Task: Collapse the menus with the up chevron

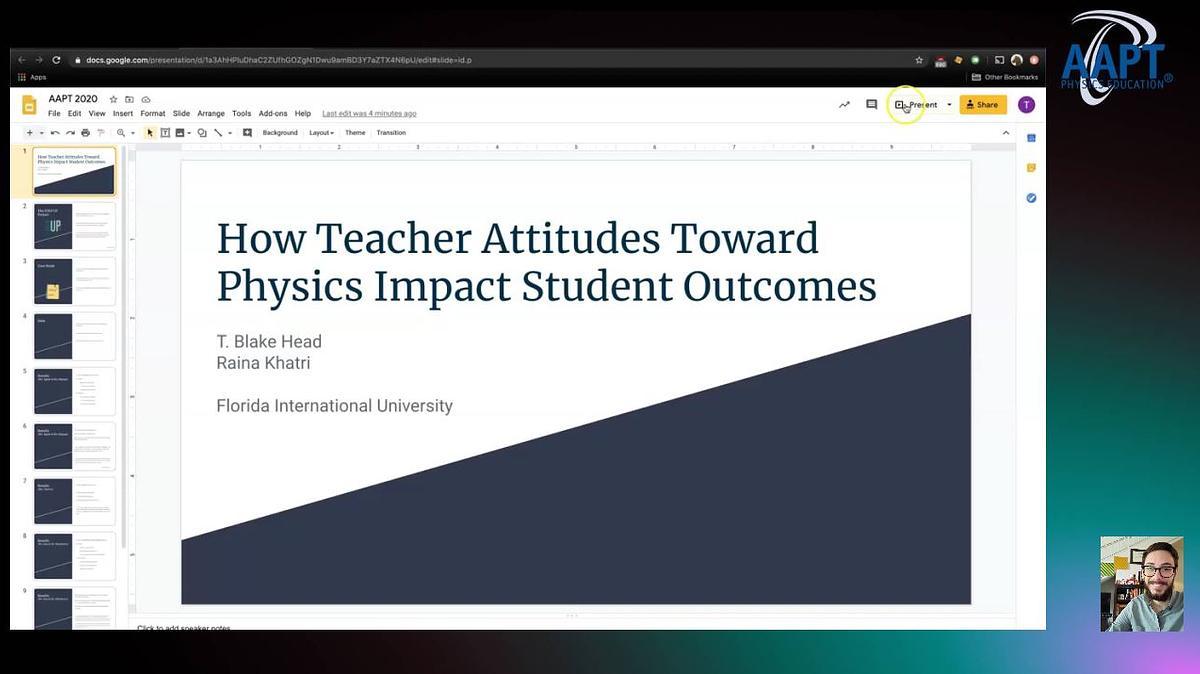Action: pos(1005,133)
